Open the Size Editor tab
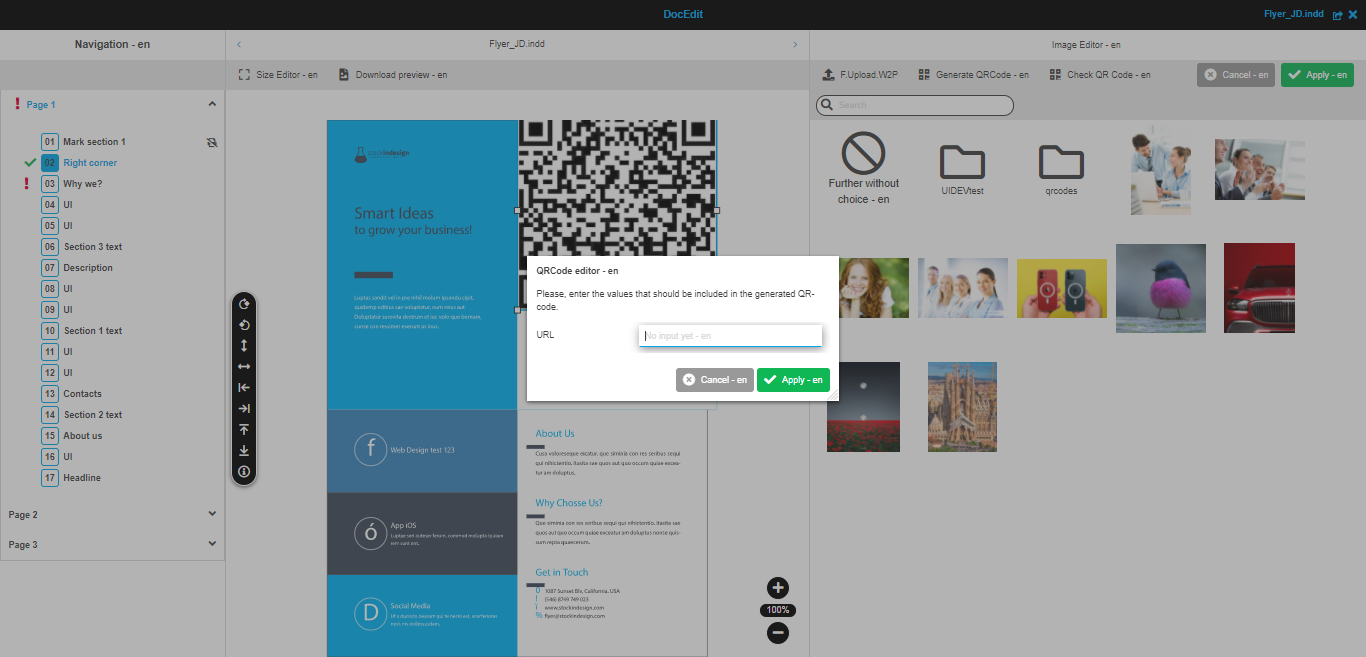Viewport: 1366px width, 657px height. (x=278, y=74)
